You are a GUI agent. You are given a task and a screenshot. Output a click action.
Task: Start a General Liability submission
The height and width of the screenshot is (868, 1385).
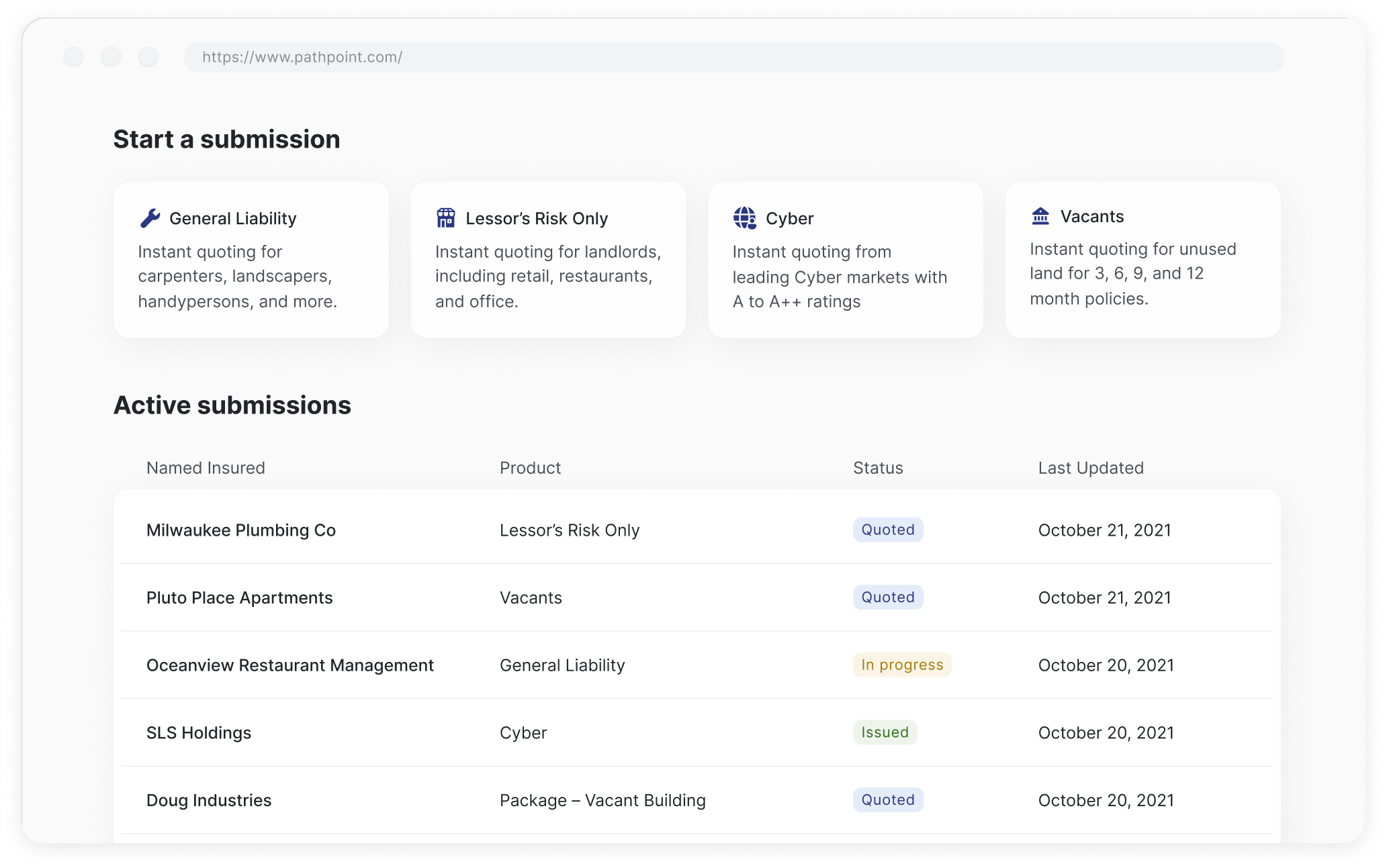(251, 260)
